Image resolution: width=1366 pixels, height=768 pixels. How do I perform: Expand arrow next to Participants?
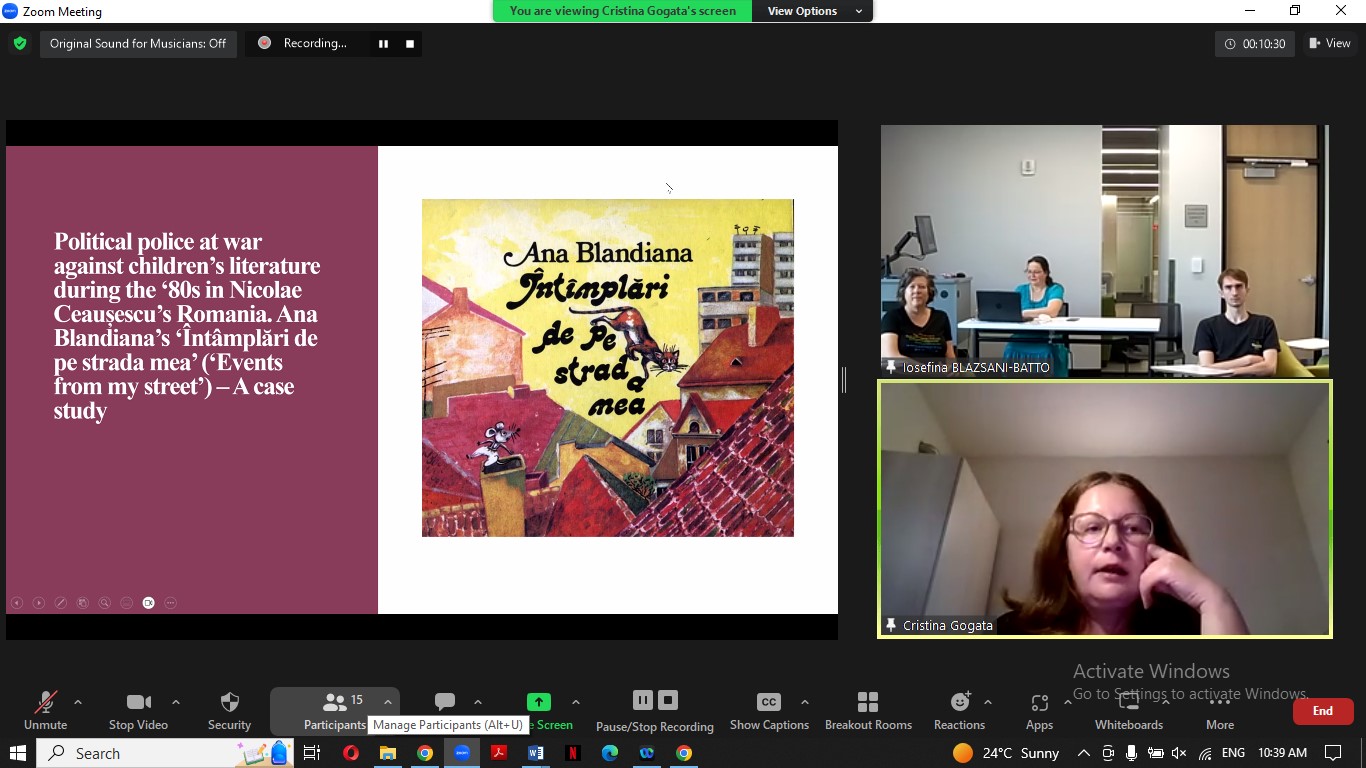pyautogui.click(x=388, y=702)
